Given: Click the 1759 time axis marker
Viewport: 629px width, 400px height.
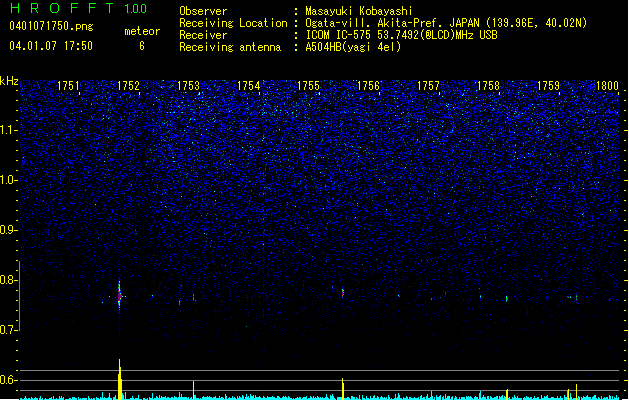Looking at the screenshot, I should click(x=548, y=85).
